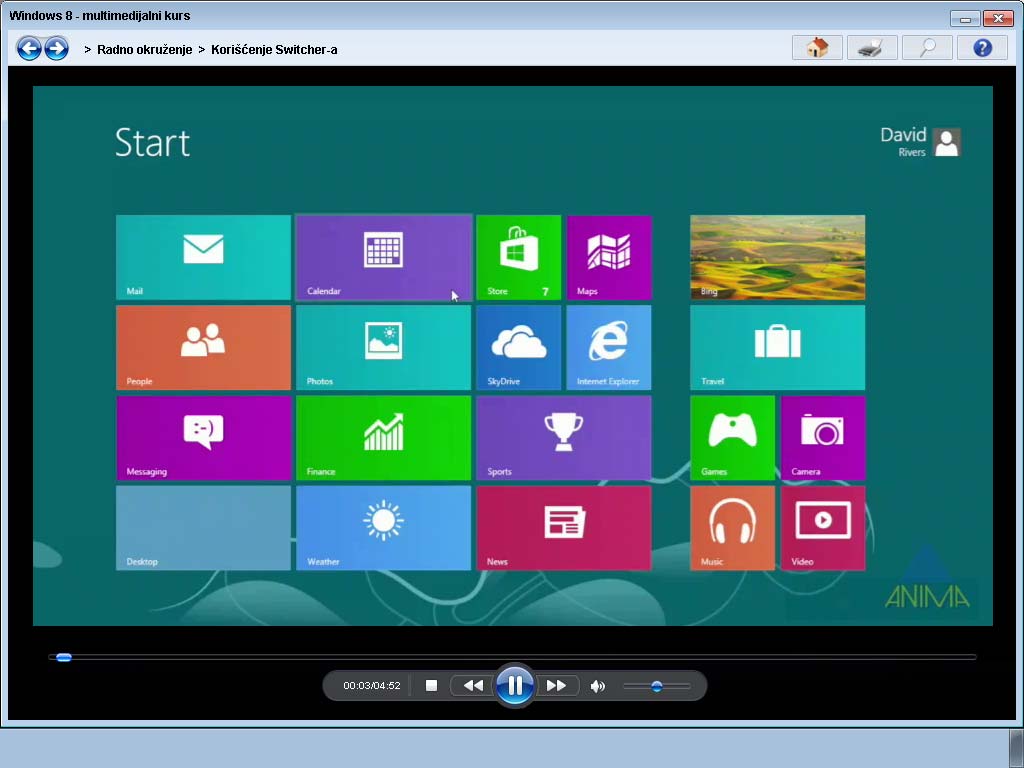Select the Korišćenje Switcher-a breadcrumb entry
The width and height of the screenshot is (1024, 768).
[x=274, y=48]
